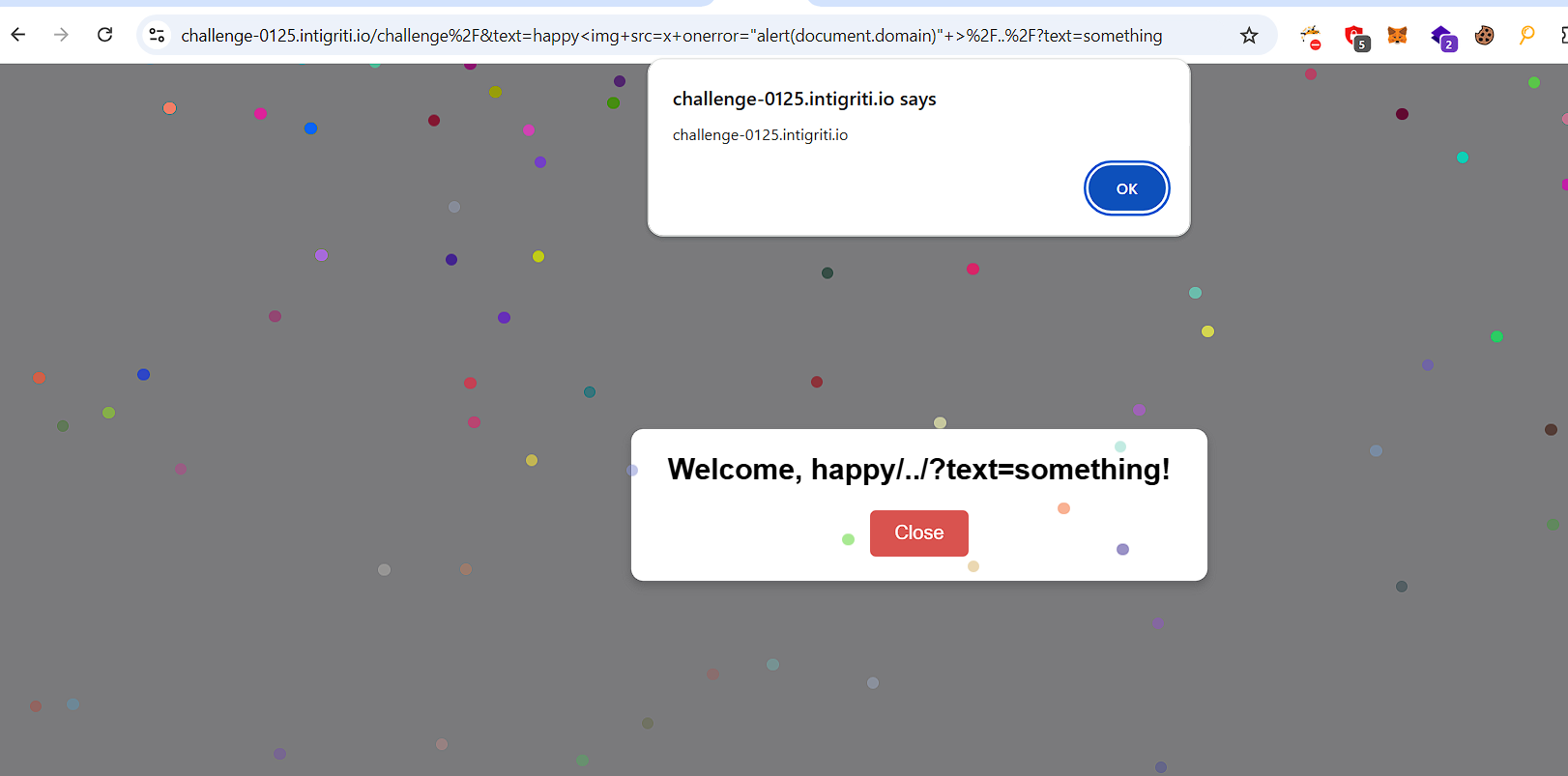Close the Welcome modal with the red Close button
This screenshot has width=1568, height=776.
click(919, 533)
